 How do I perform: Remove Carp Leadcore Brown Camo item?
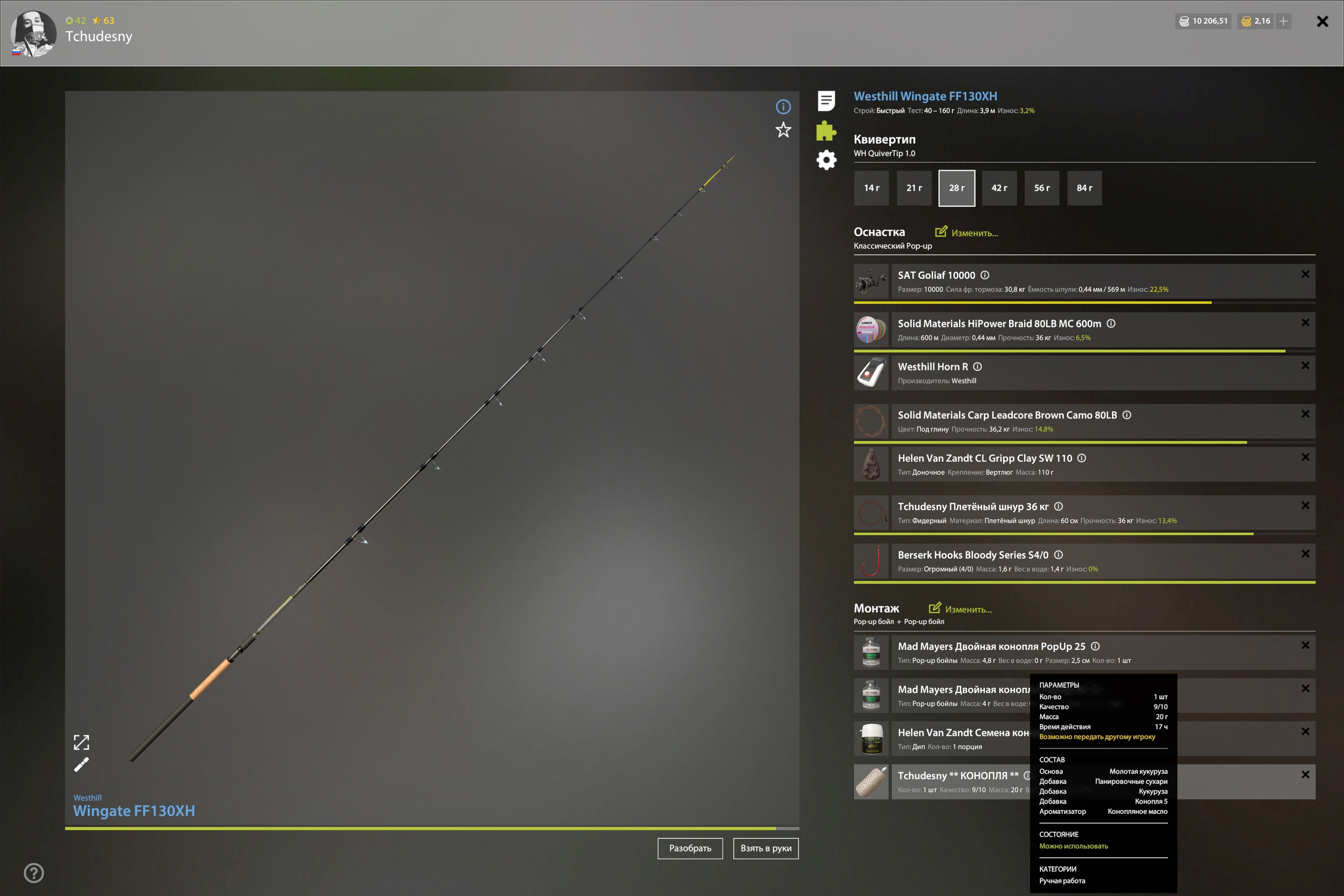point(1305,414)
